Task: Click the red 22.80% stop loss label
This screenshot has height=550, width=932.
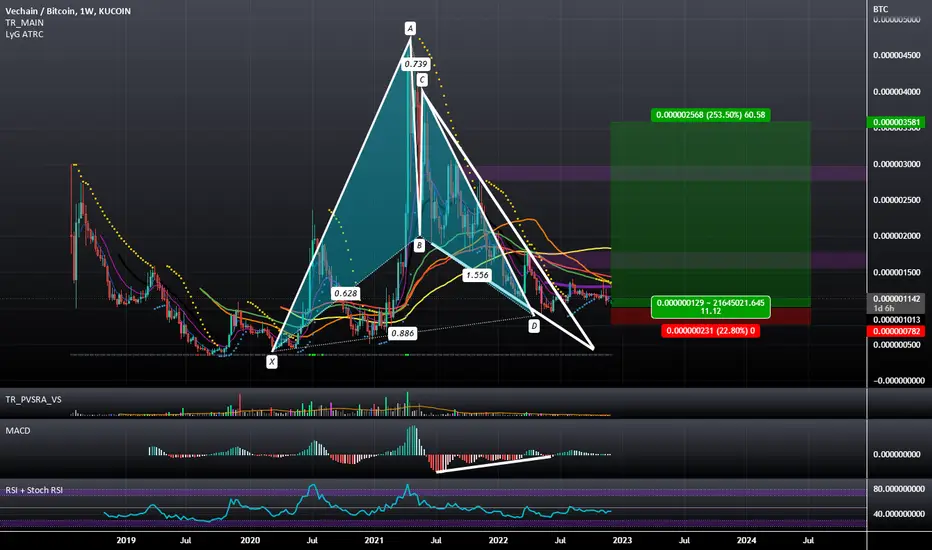Action: (710, 331)
